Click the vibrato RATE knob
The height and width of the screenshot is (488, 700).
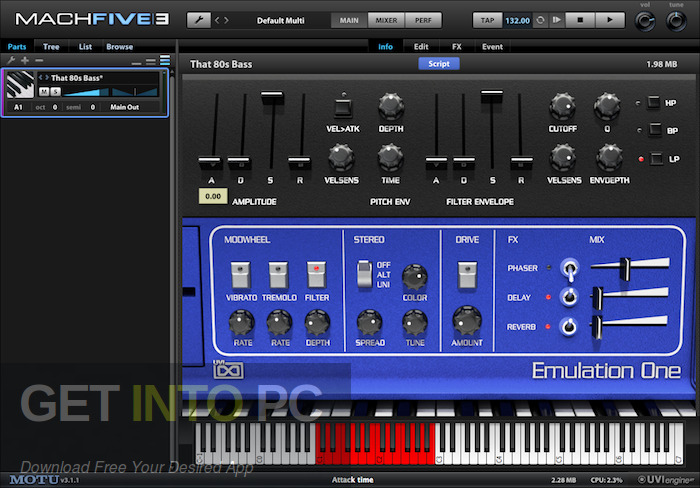pos(242,323)
